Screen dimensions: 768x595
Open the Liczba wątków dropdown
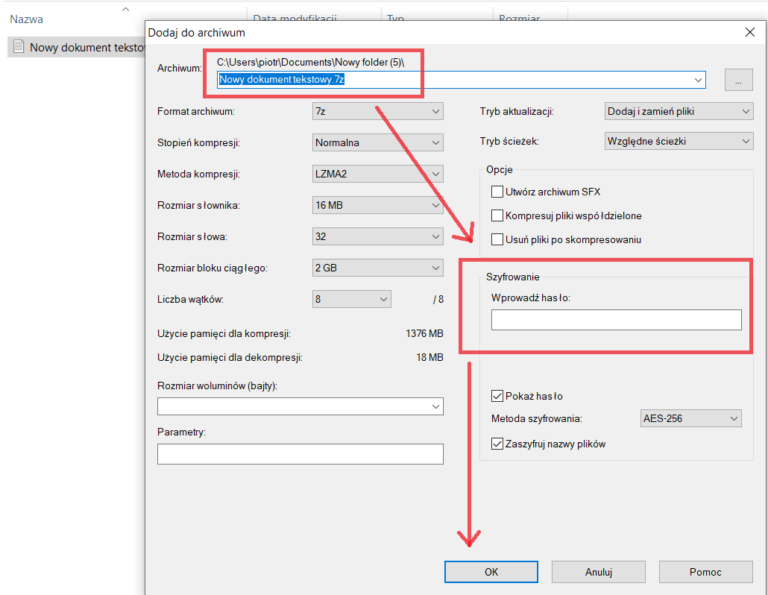click(x=351, y=299)
